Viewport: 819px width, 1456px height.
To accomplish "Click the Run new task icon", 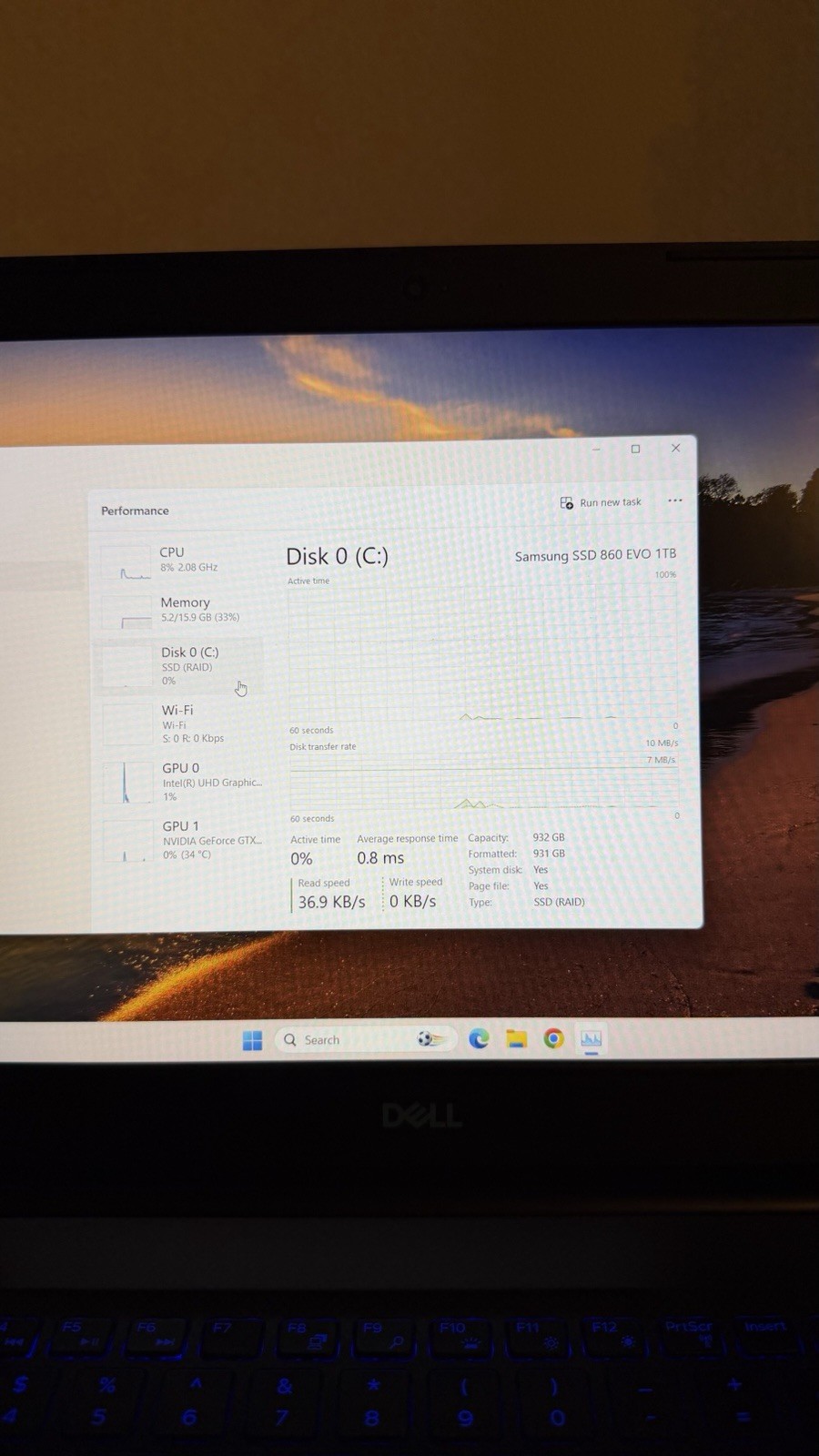I will 566,502.
